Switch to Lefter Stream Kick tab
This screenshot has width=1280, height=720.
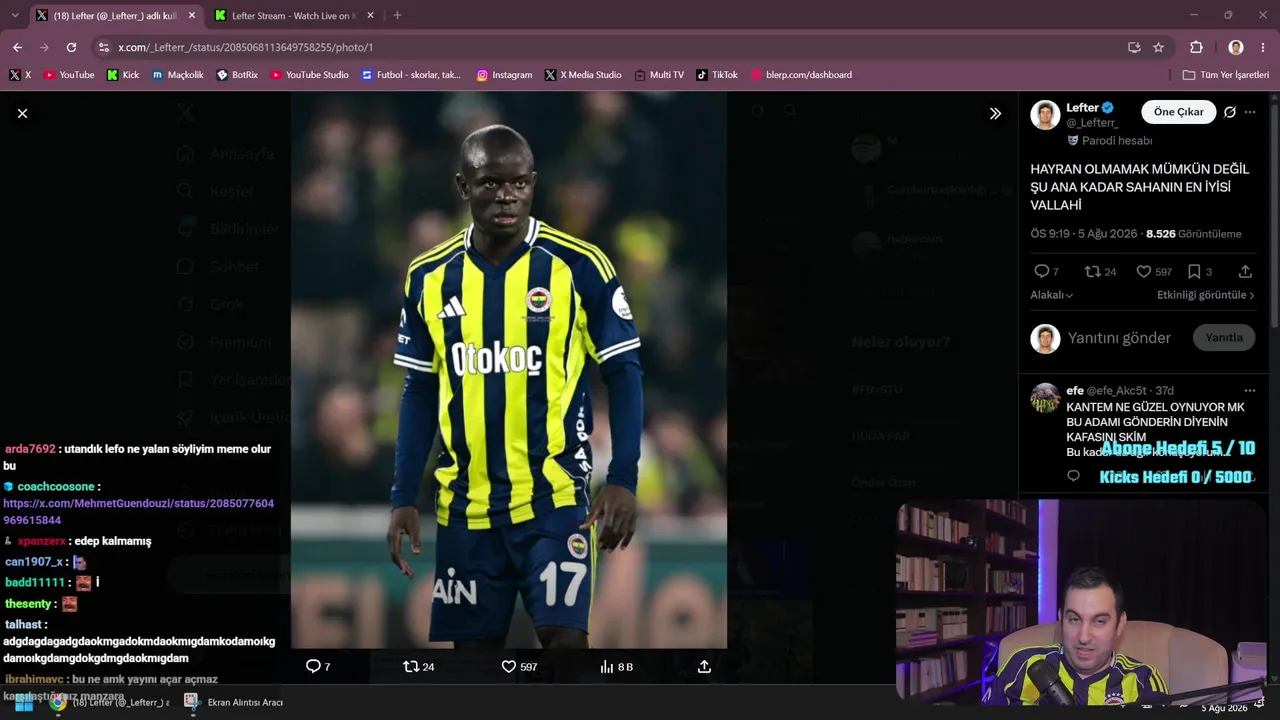pyautogui.click(x=293, y=16)
